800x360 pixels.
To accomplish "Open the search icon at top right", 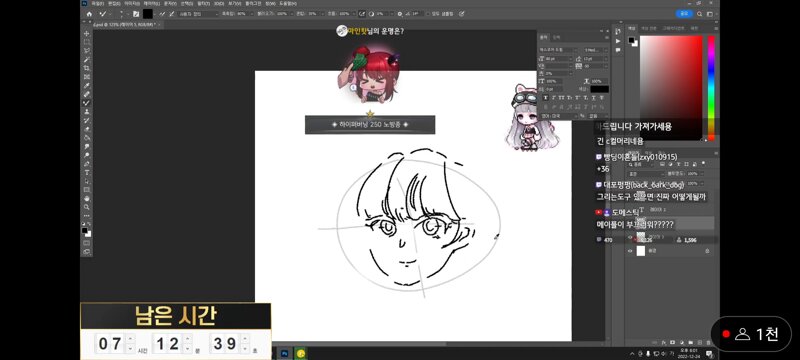I will (x=699, y=14).
